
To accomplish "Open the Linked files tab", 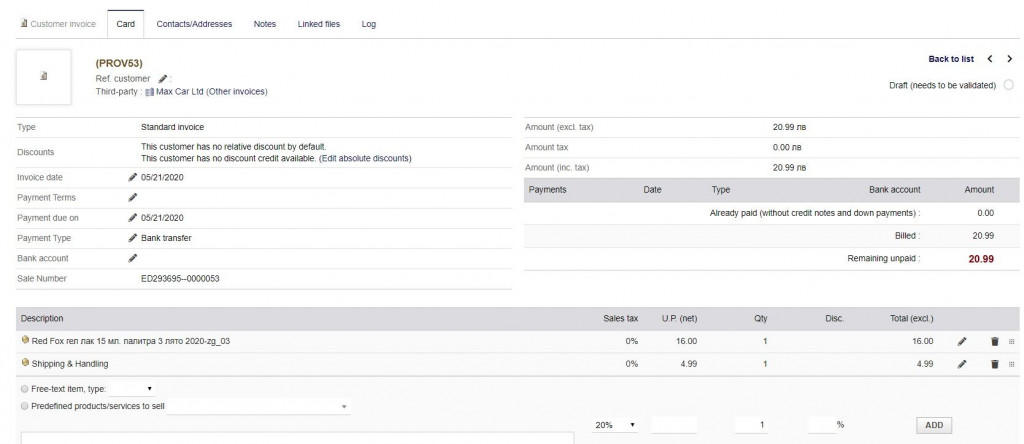I will click(x=318, y=23).
